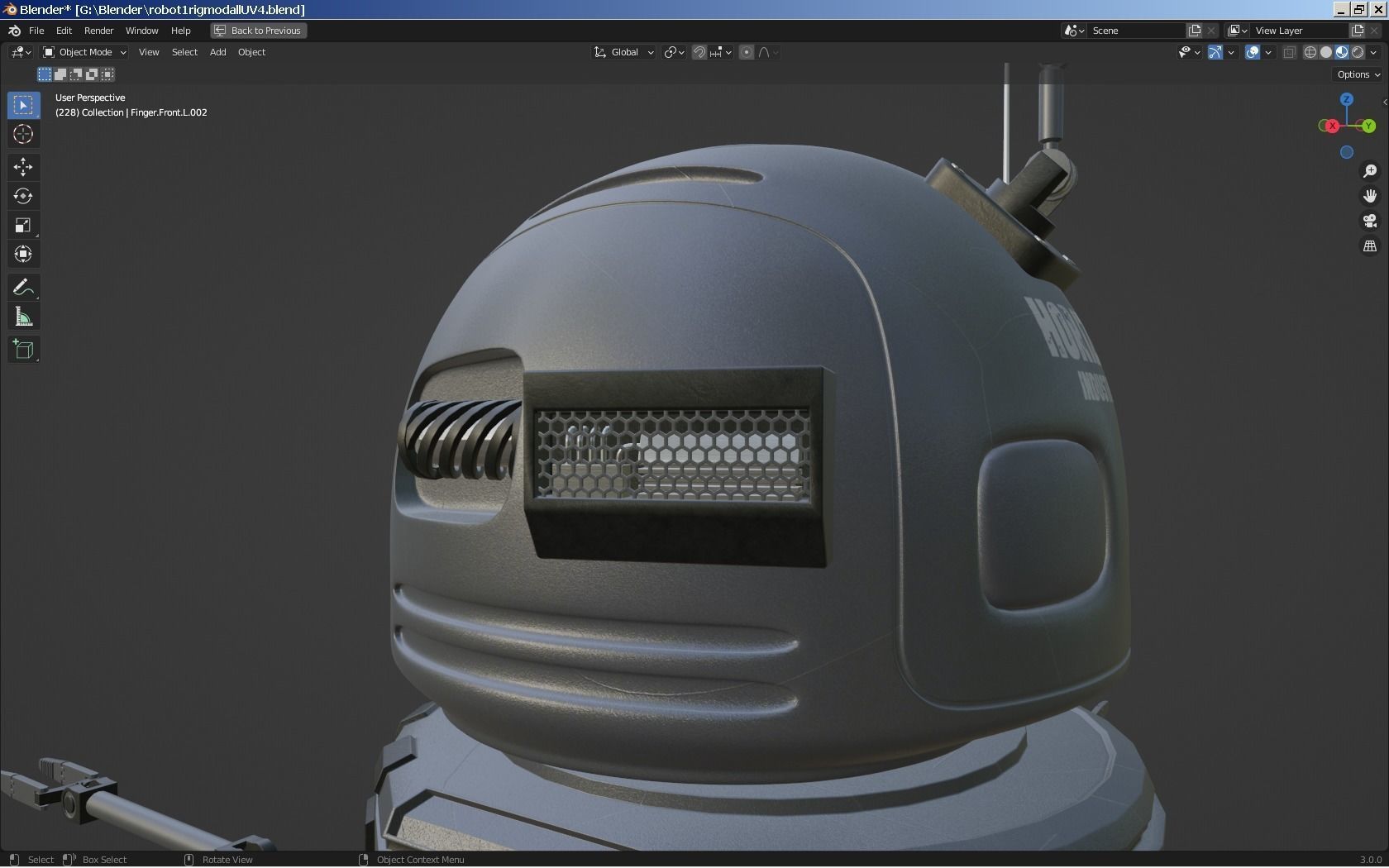Browse scenes via scene icon dropdown
The image size is (1389, 868).
(x=1074, y=31)
